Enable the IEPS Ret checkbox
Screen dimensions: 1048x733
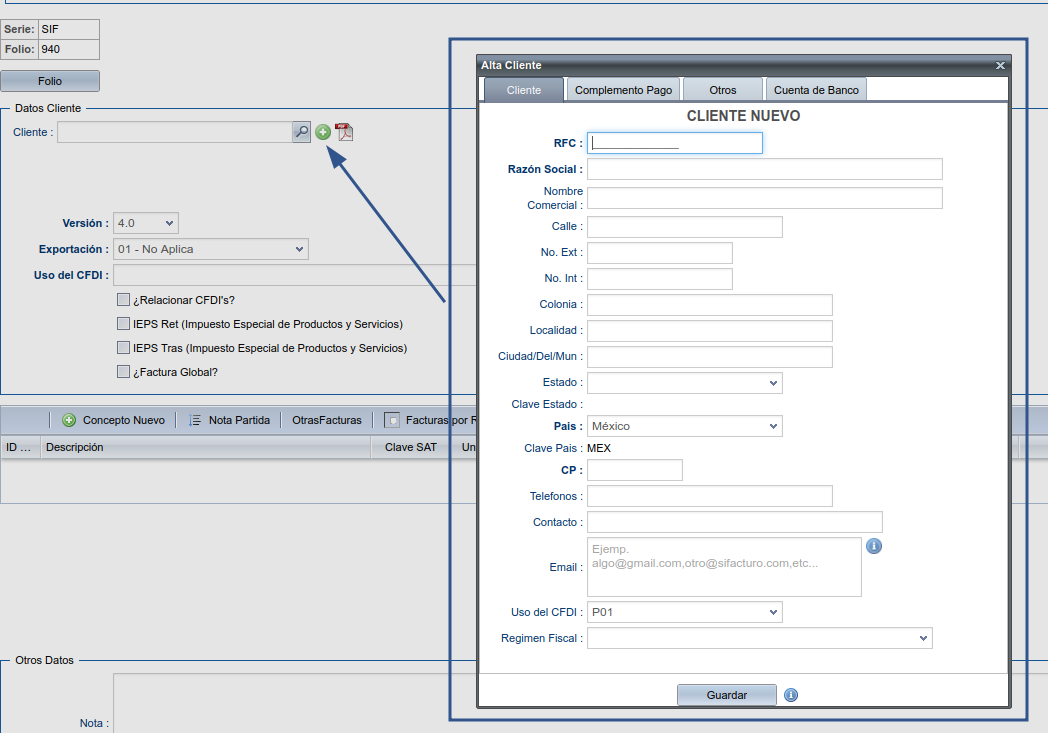point(123,324)
